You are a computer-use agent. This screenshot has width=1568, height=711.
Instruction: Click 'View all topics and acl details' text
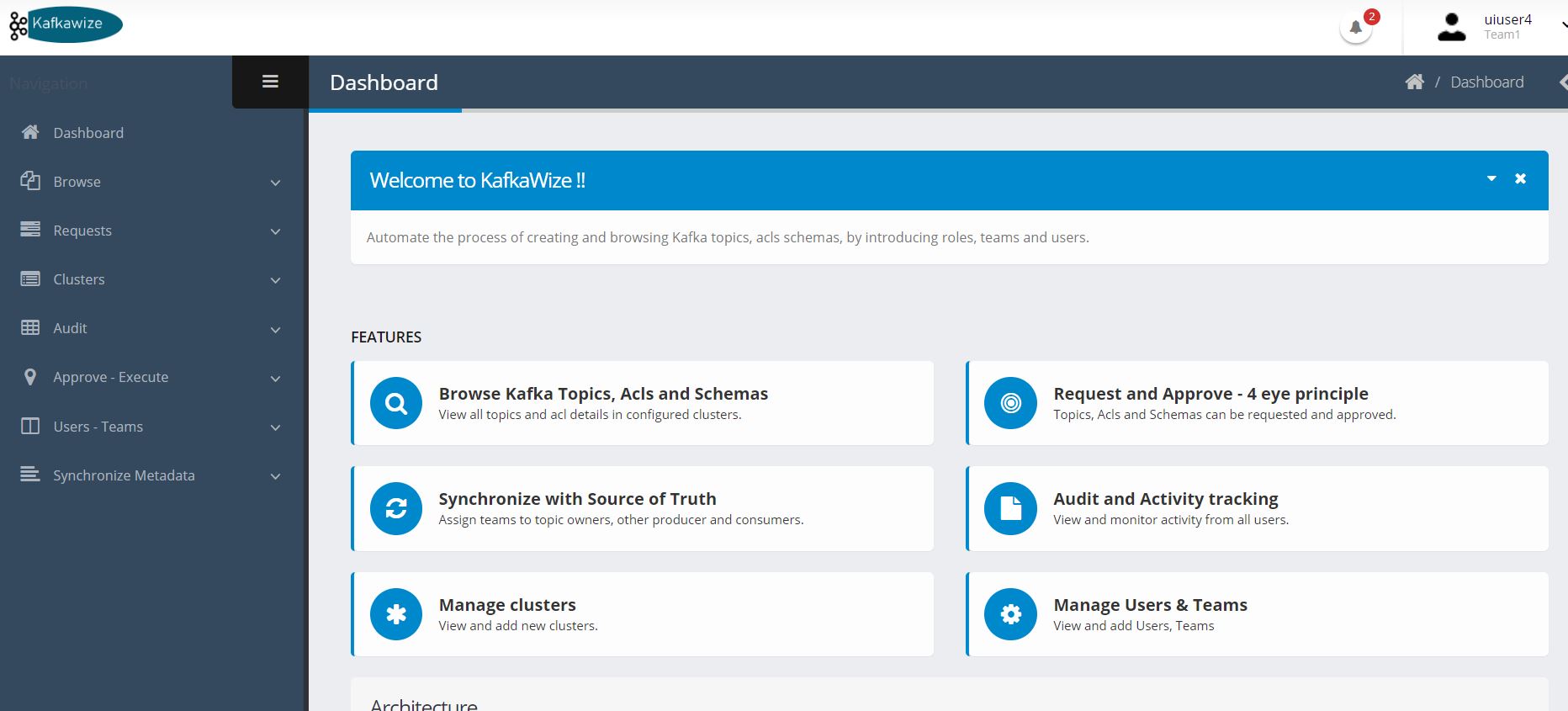(x=590, y=415)
